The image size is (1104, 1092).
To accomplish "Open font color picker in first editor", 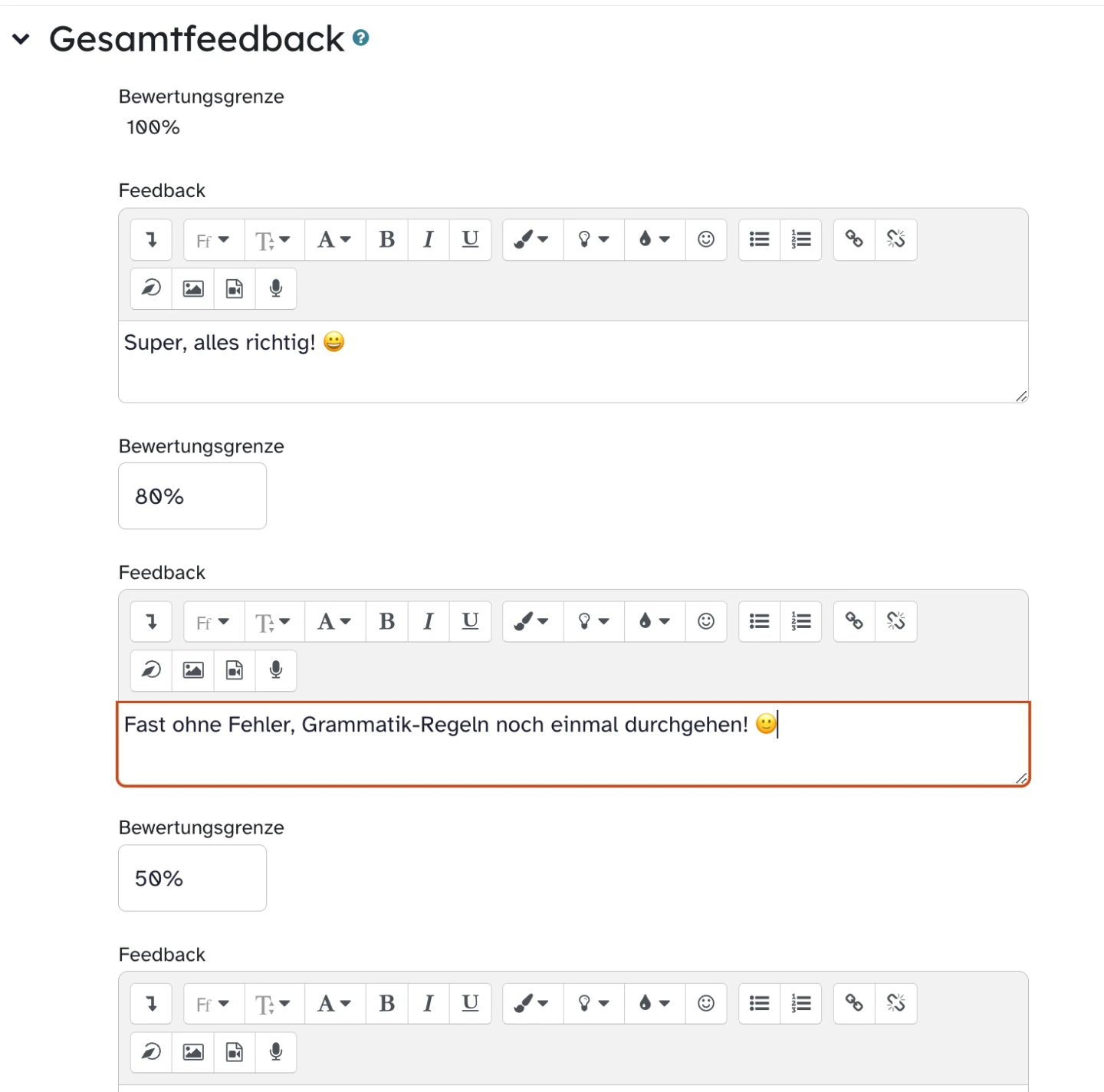I will [531, 240].
